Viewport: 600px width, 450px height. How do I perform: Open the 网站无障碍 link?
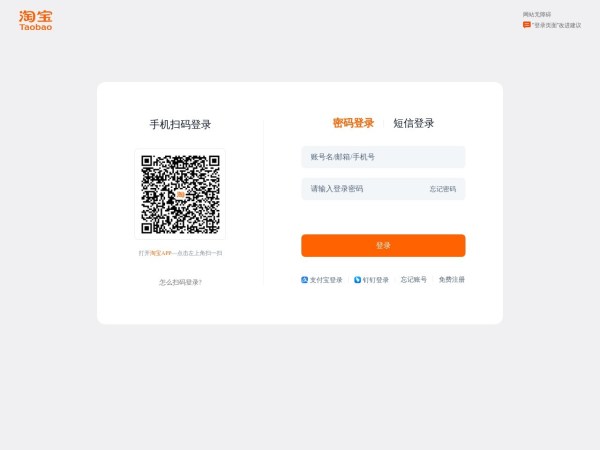pyautogui.click(x=537, y=14)
